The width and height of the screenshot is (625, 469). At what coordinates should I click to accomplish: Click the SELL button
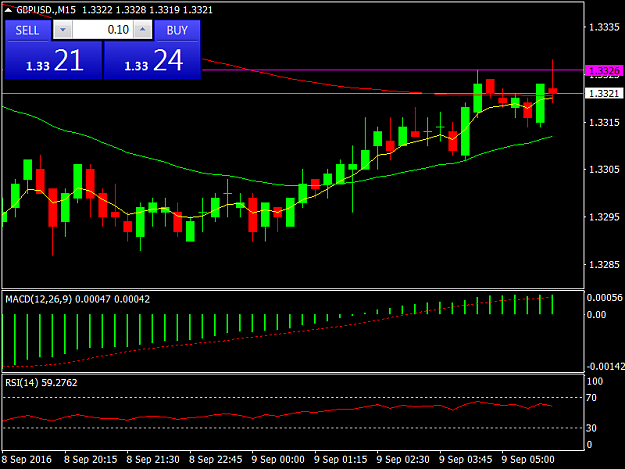coord(28,30)
